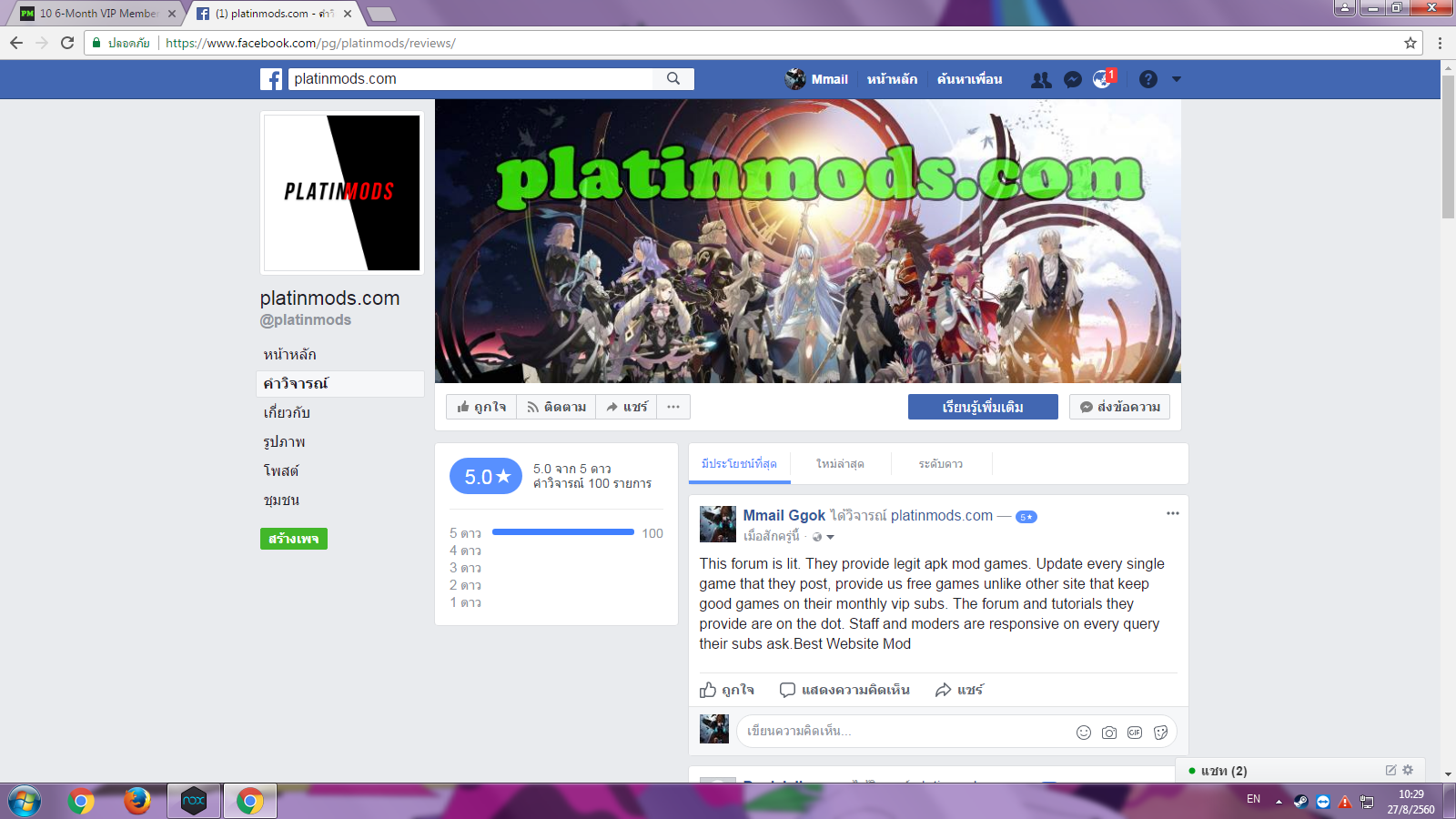Click the search magnifier button
Viewport: 1456px width, 819px height.
coord(673,79)
